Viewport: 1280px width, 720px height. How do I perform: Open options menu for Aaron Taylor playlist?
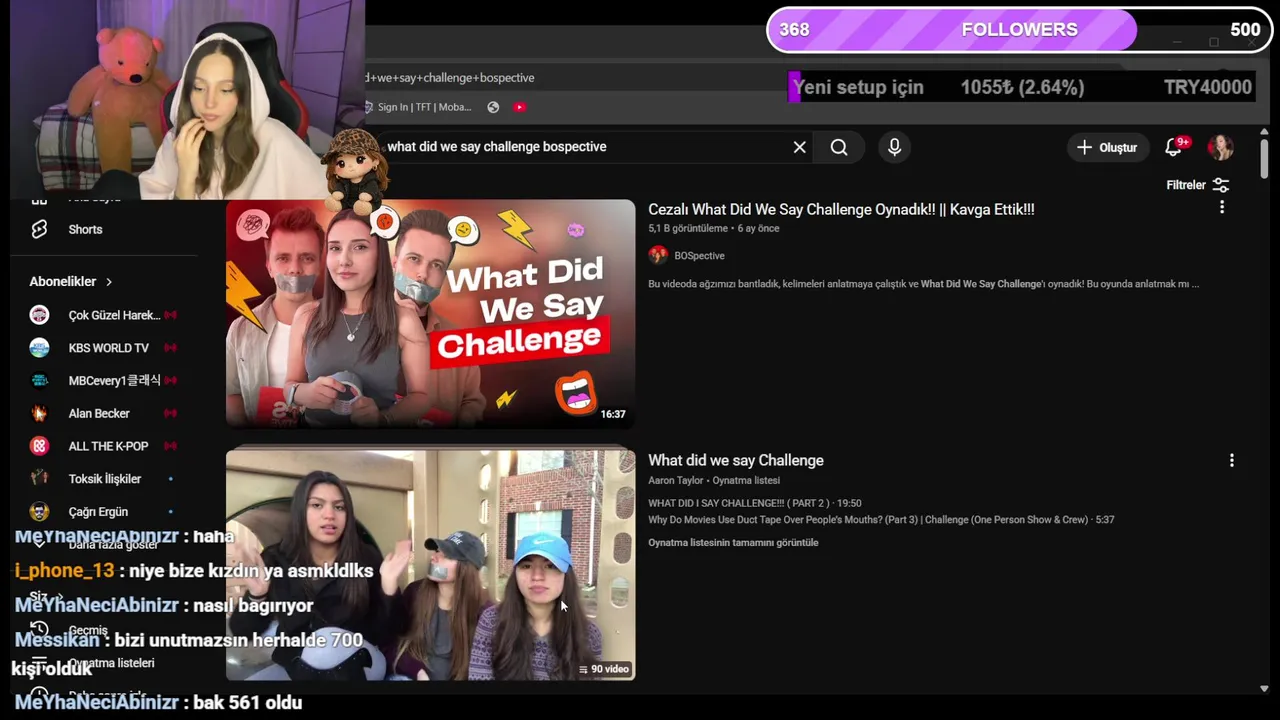click(x=1231, y=460)
